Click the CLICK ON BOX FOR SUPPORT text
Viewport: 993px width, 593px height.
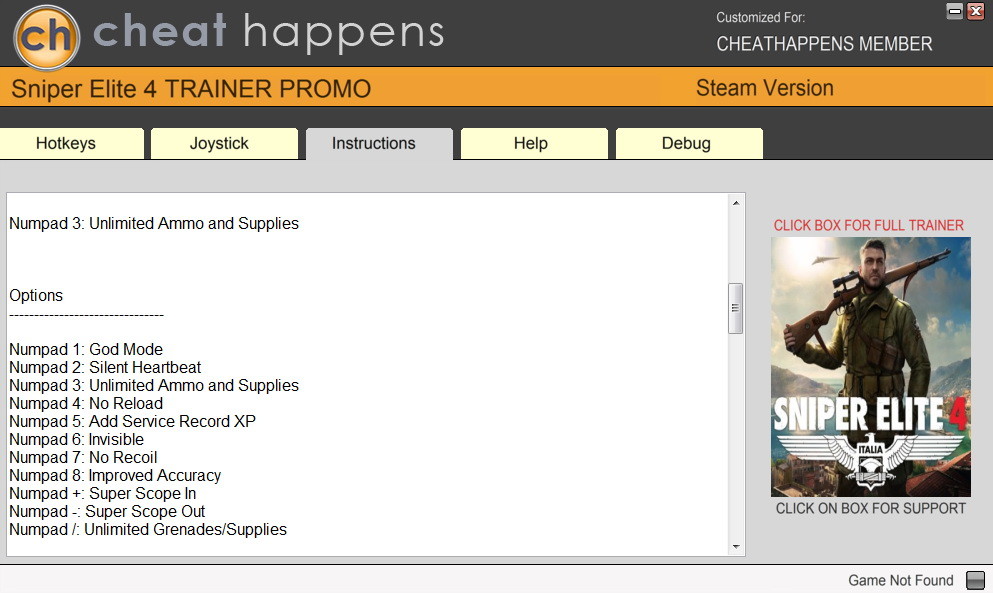(x=870, y=508)
